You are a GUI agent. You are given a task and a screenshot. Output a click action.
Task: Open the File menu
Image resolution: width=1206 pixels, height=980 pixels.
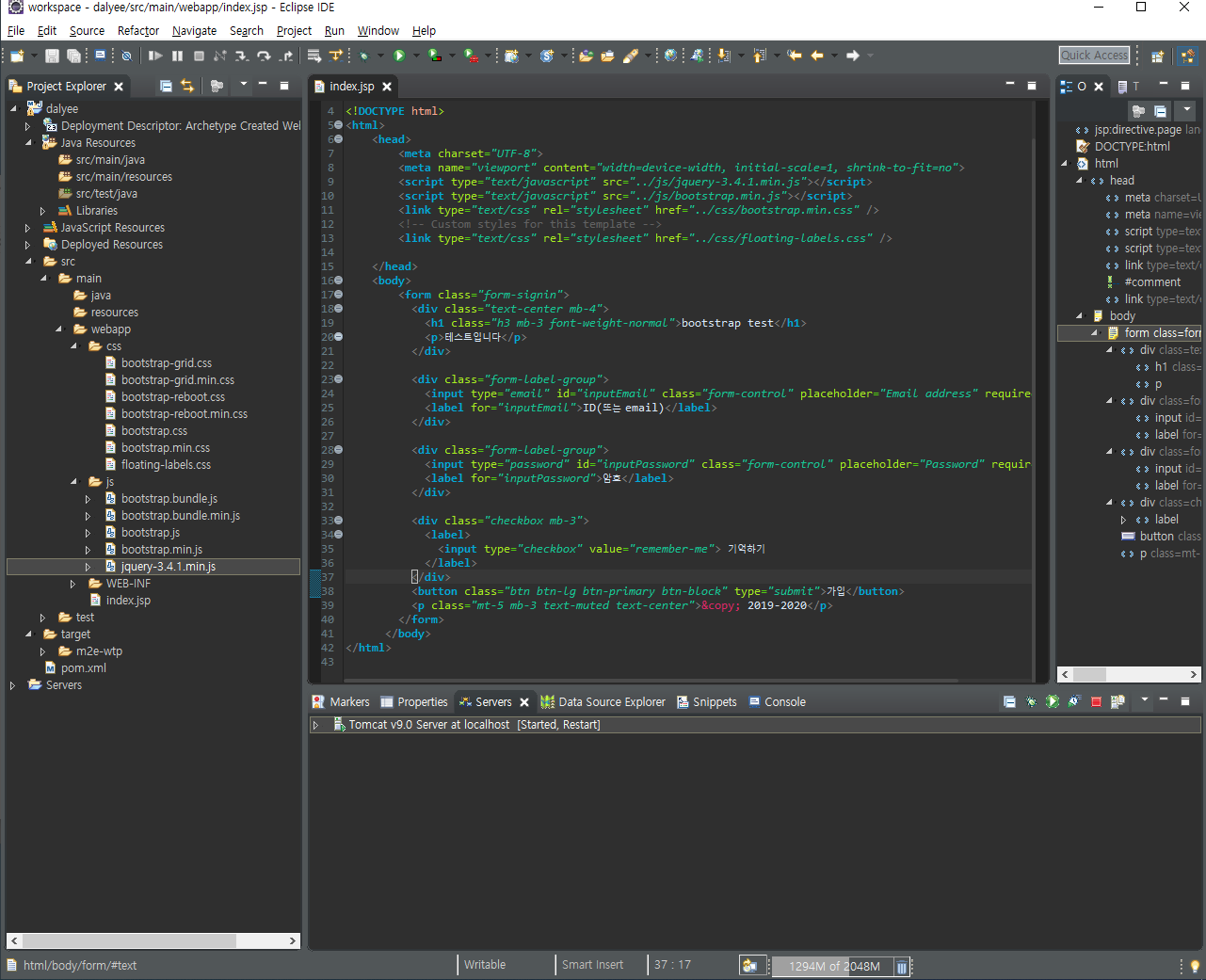16,31
